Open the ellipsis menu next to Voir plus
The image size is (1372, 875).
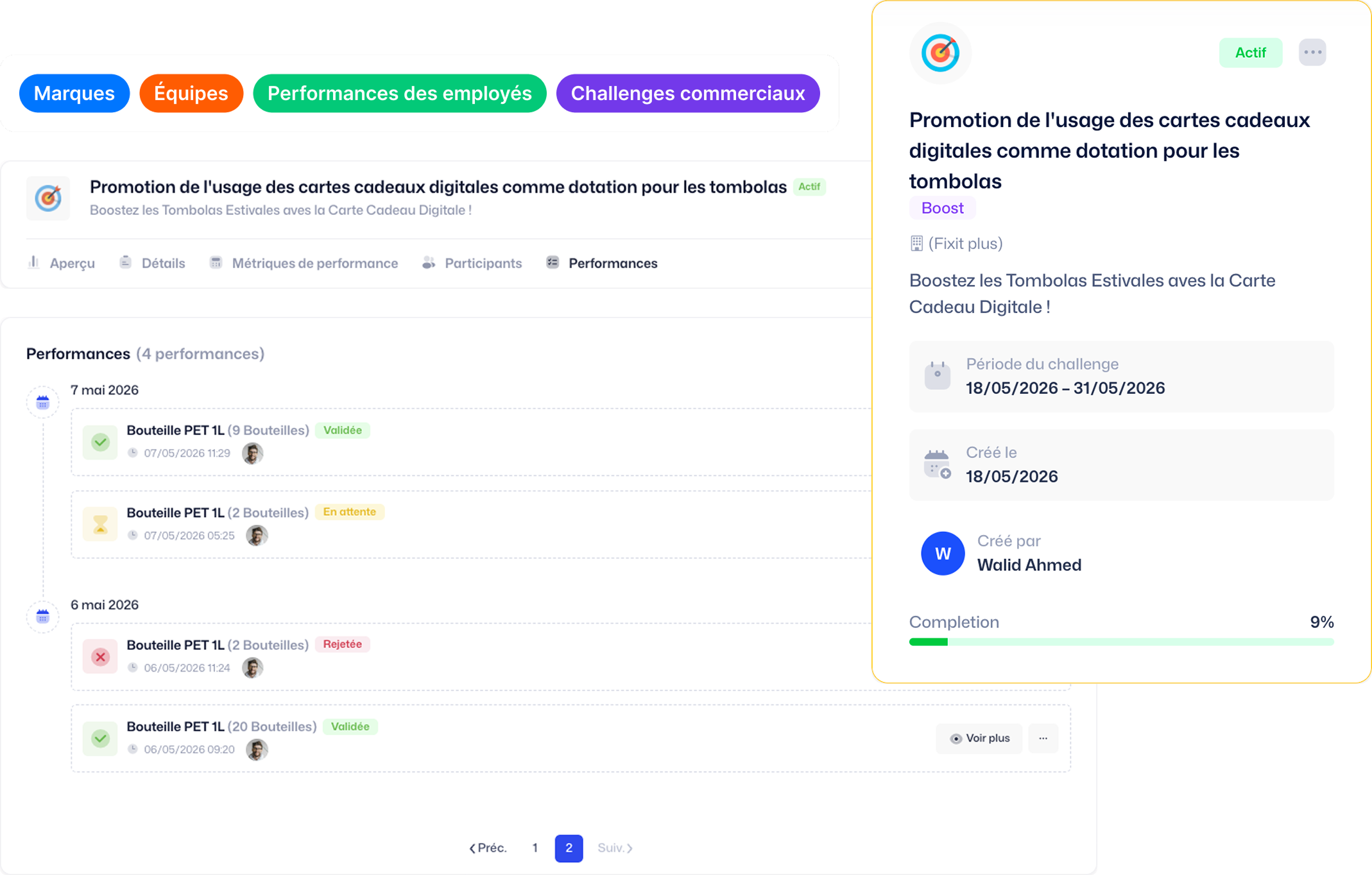1043,738
